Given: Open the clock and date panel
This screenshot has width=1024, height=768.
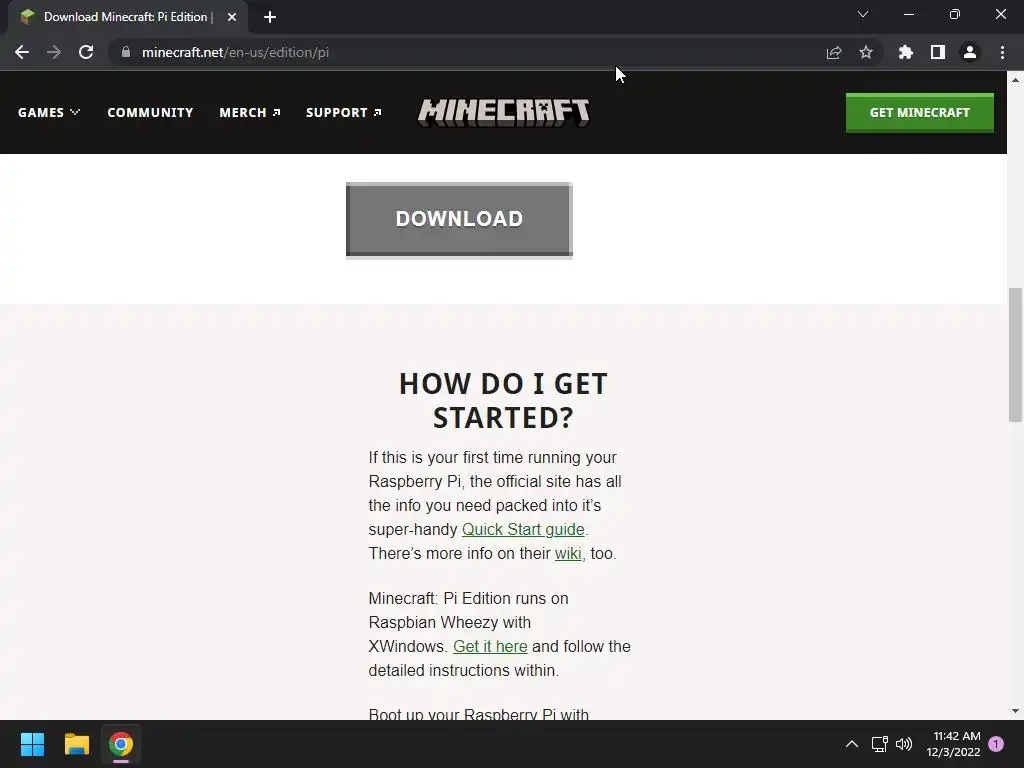Looking at the screenshot, I should pyautogui.click(x=953, y=744).
